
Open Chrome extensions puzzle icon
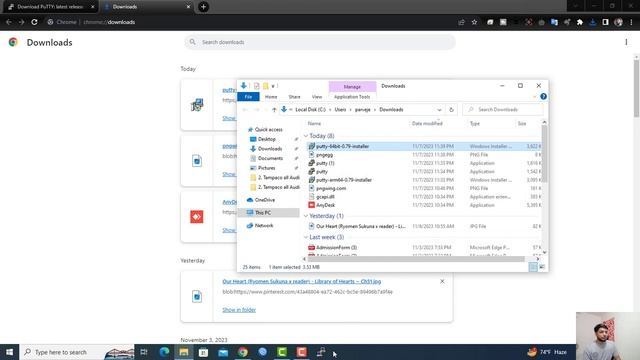580,22
